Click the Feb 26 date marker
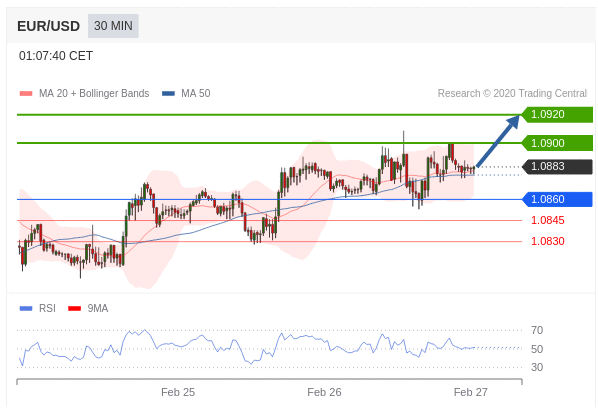The height and width of the screenshot is (410, 598). pyautogui.click(x=324, y=392)
